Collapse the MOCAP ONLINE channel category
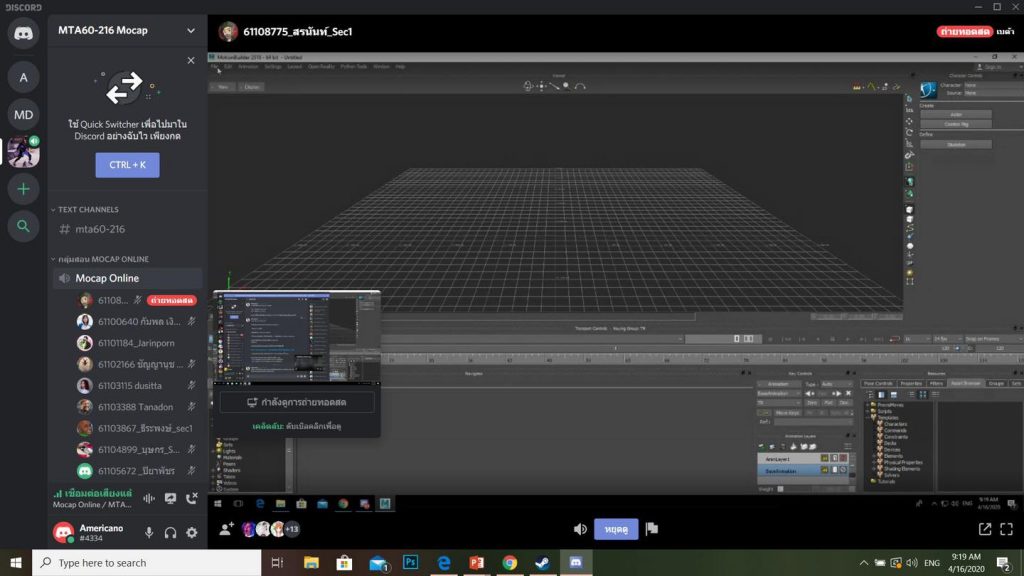The image size is (1024, 576). coord(100,259)
